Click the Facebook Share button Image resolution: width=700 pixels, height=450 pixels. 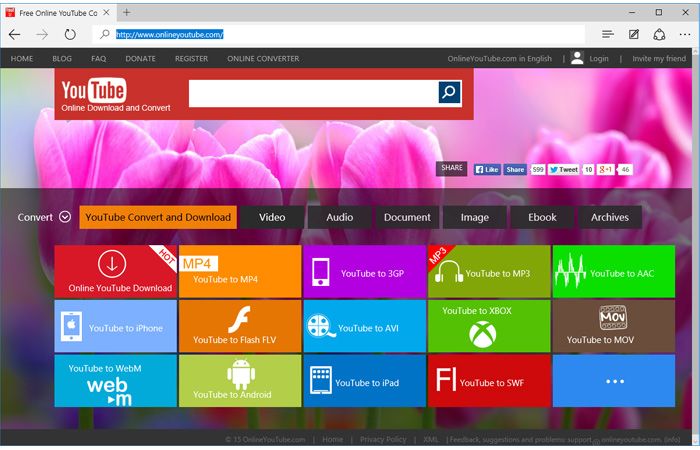pyautogui.click(x=515, y=170)
